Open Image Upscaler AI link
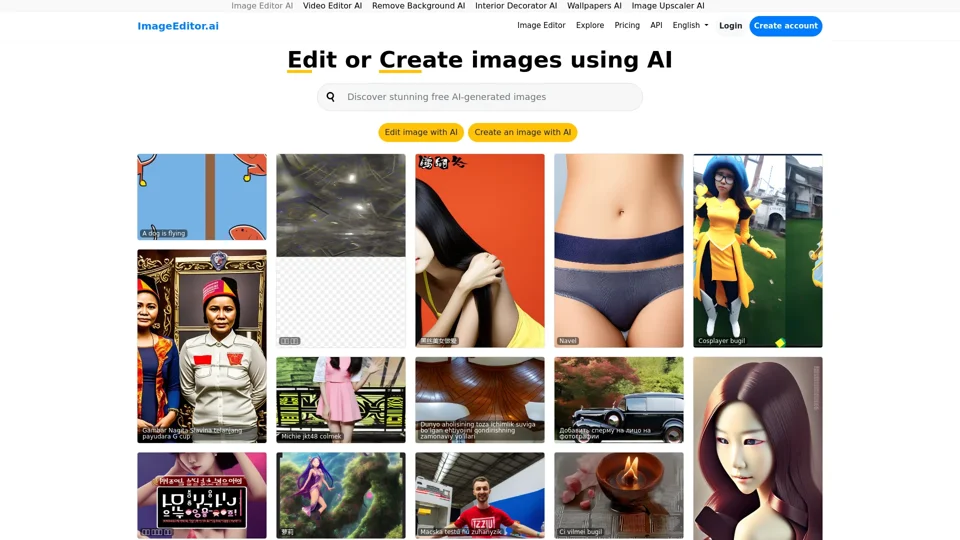 (668, 6)
